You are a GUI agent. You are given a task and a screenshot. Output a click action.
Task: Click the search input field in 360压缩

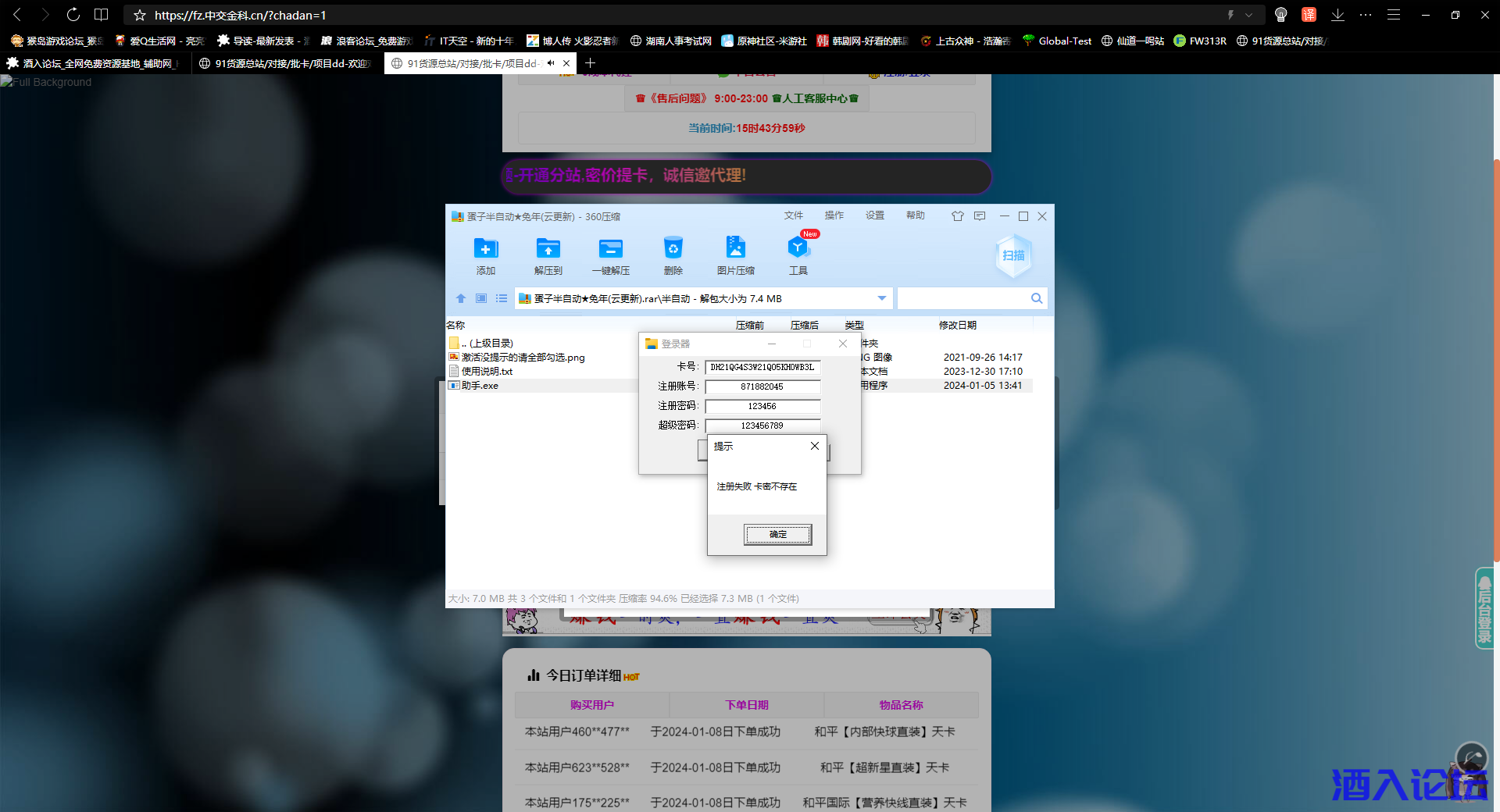point(963,298)
